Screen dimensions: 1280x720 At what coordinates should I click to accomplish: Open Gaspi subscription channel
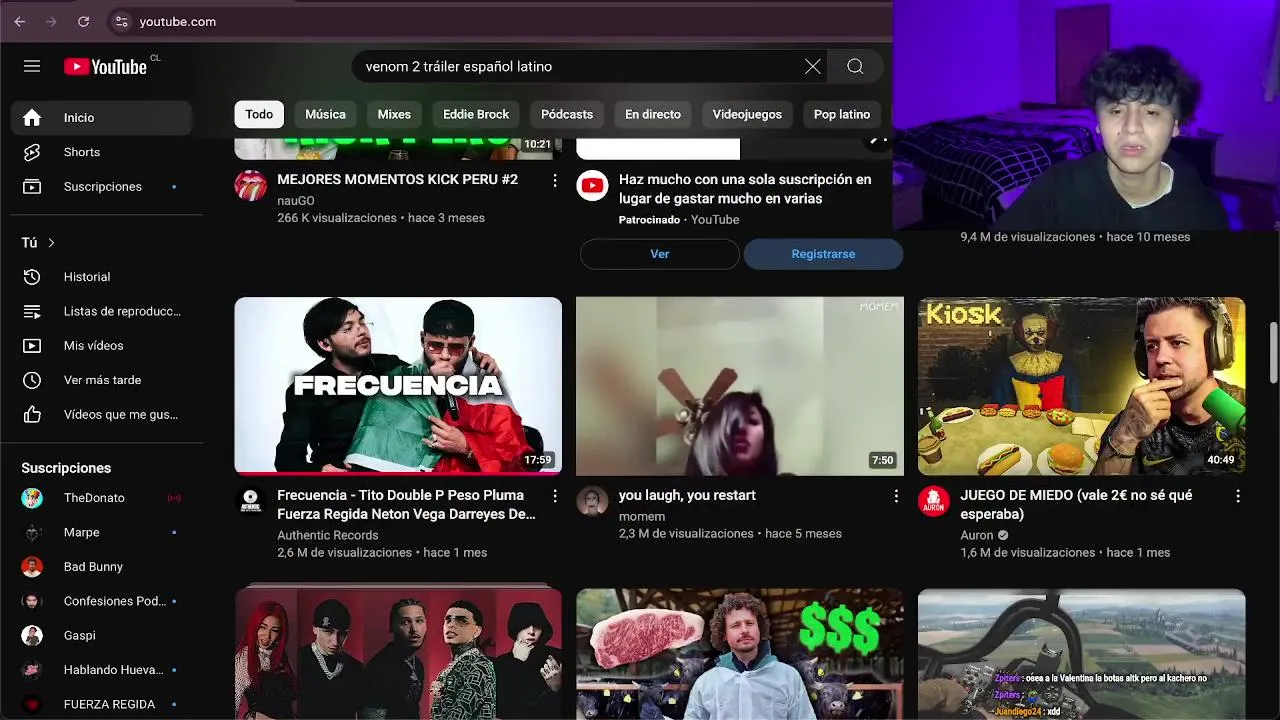(101, 635)
